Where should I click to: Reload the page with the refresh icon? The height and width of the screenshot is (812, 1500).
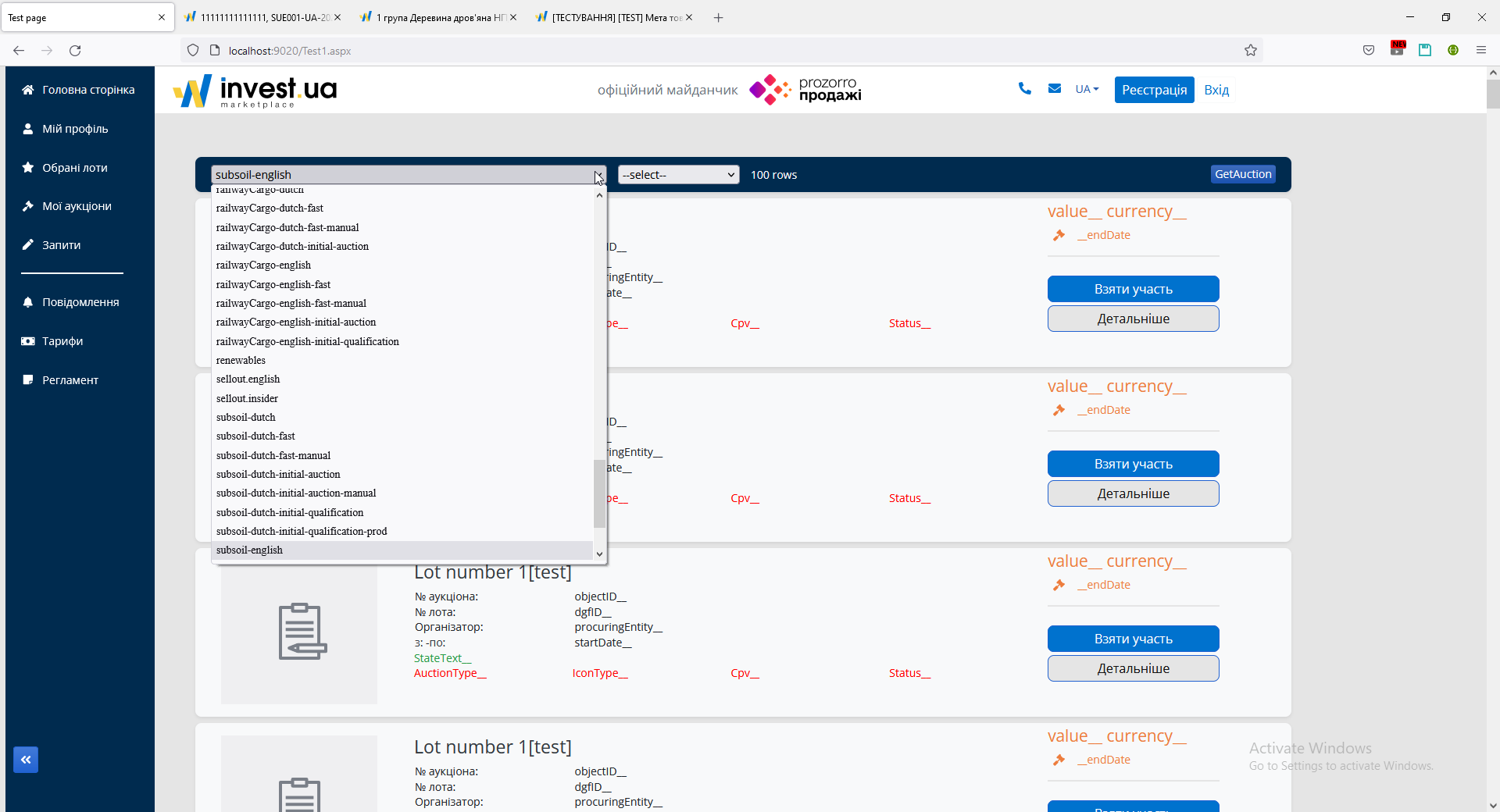[75, 51]
